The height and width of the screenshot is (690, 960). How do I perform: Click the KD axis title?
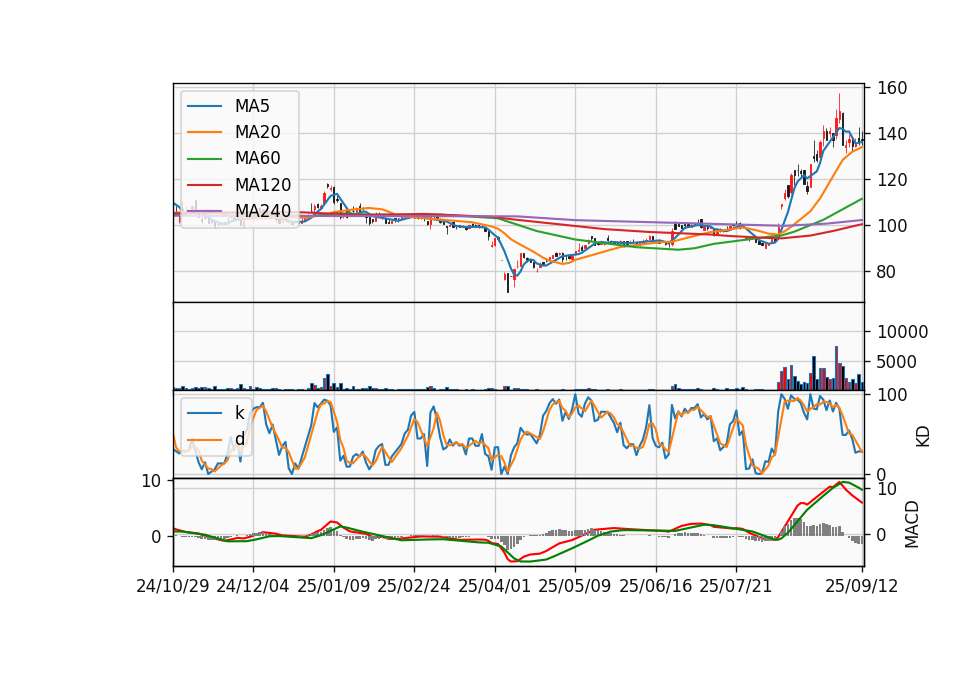[923, 436]
